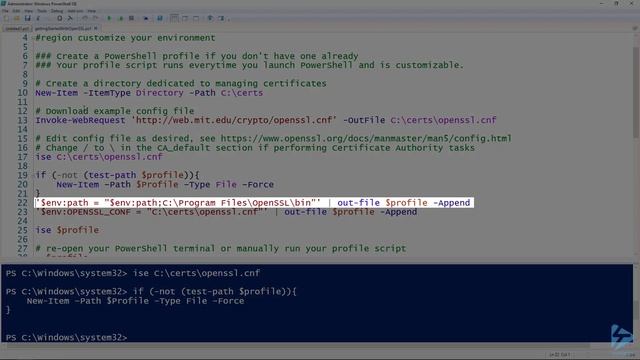Click the Paste toolbar icon

click(60, 18)
